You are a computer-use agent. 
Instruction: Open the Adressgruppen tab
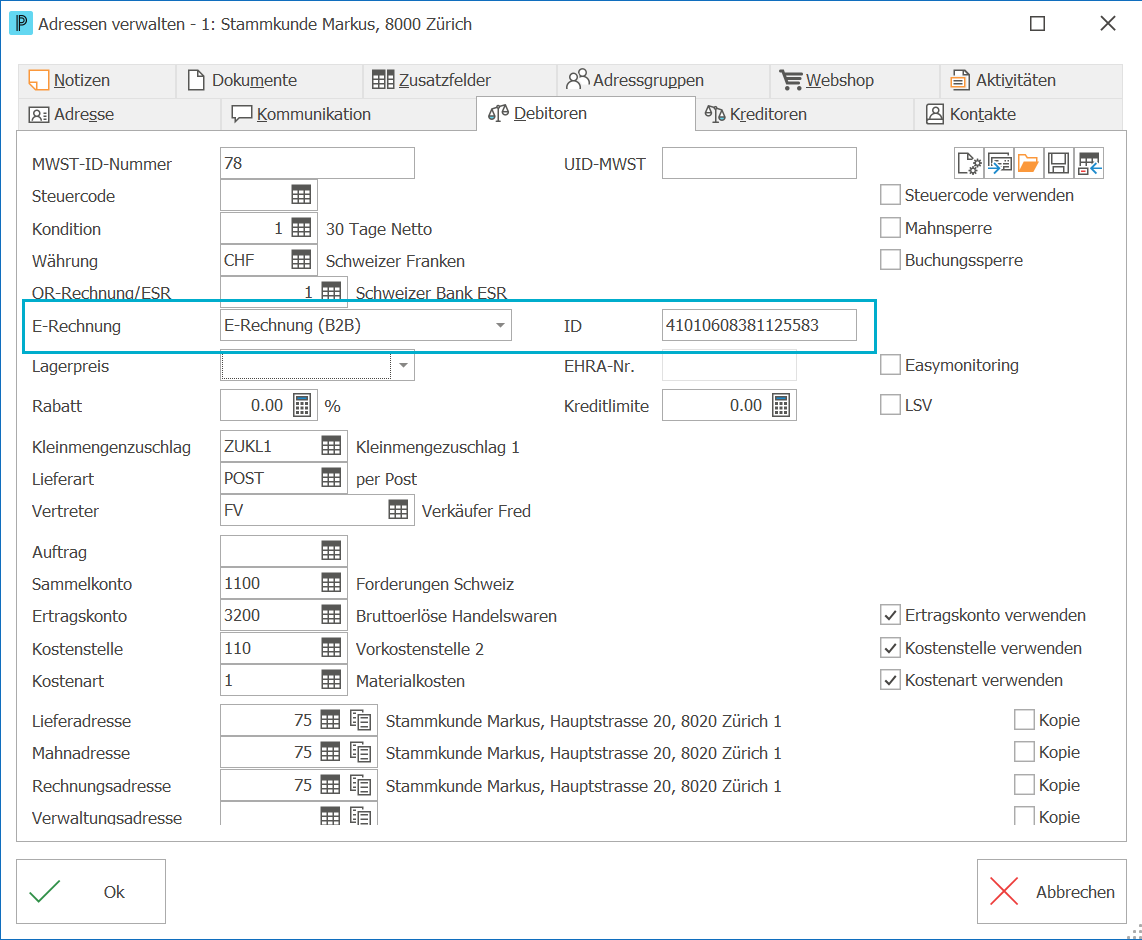(663, 80)
